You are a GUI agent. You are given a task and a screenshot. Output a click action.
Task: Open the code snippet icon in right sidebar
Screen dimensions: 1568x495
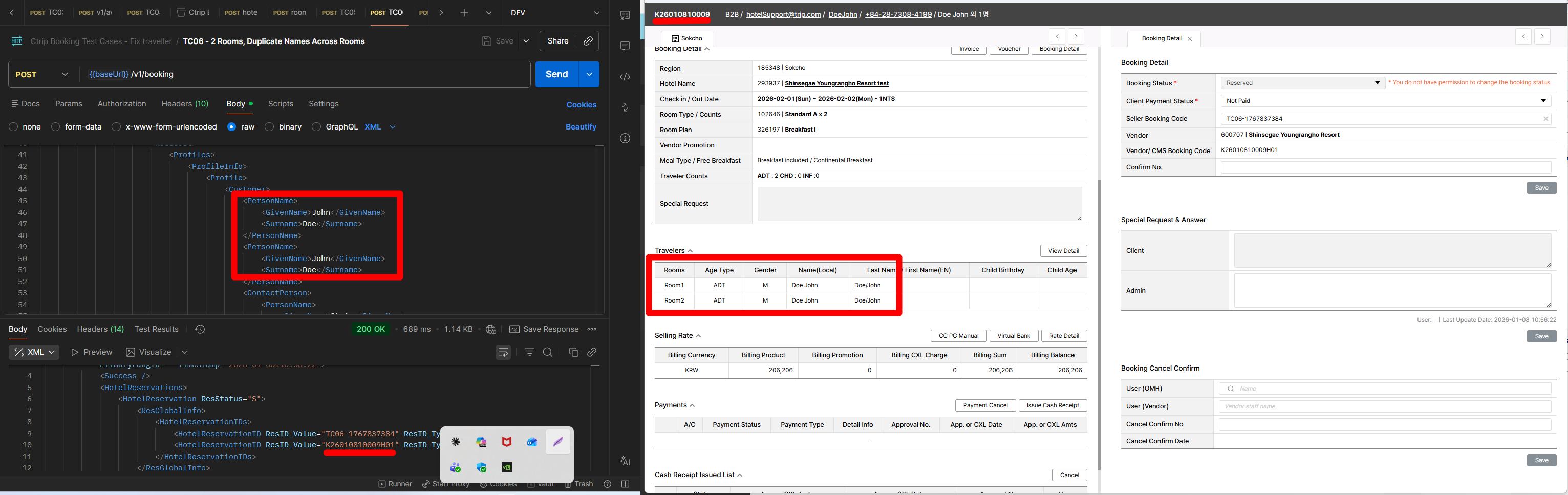point(625,77)
